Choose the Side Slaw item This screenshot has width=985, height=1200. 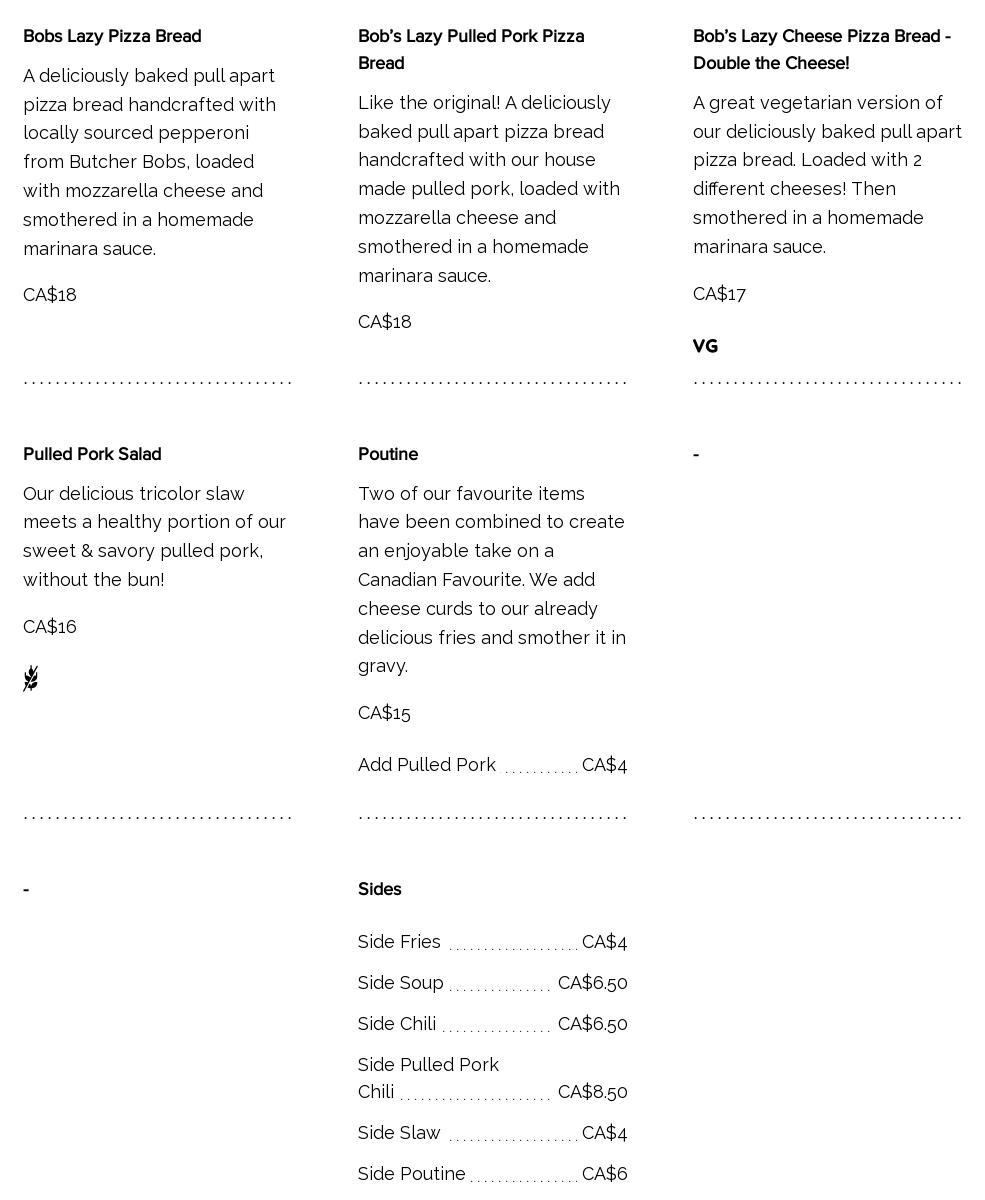(x=399, y=1133)
